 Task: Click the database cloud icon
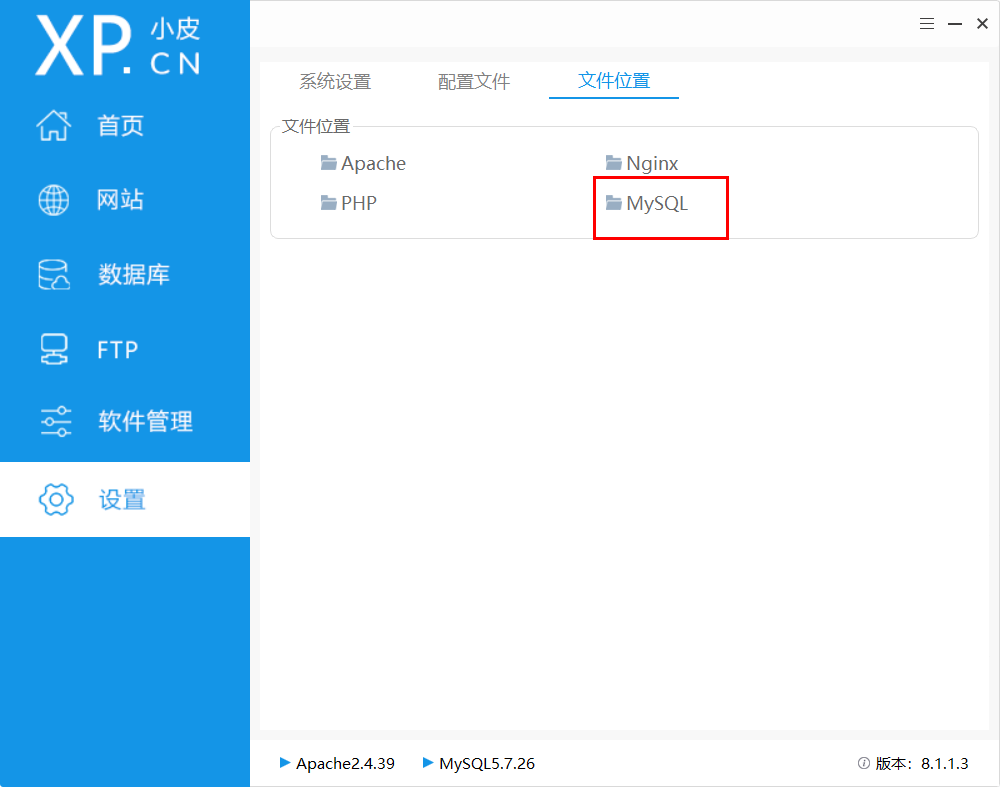click(x=54, y=275)
